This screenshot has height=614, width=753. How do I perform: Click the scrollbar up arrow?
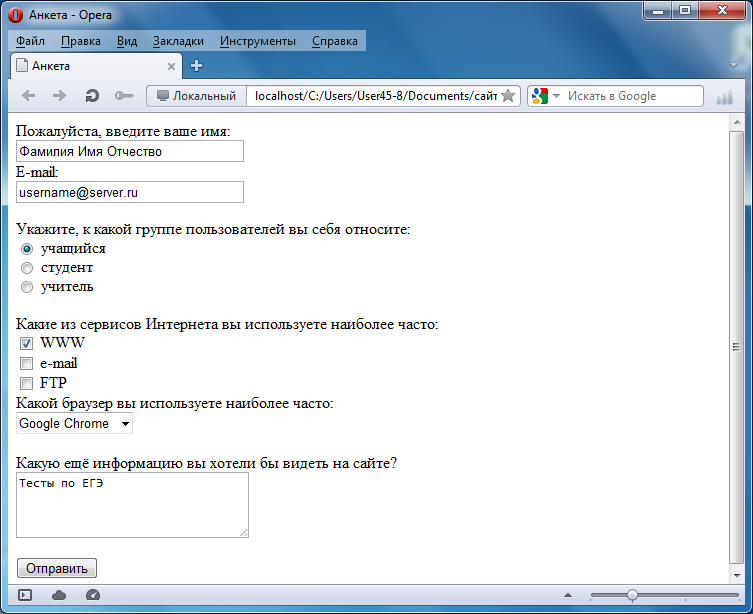tap(737, 122)
